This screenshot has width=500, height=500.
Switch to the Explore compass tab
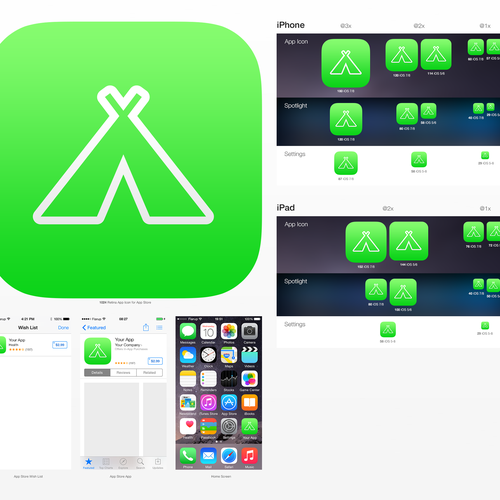[x=123, y=463]
